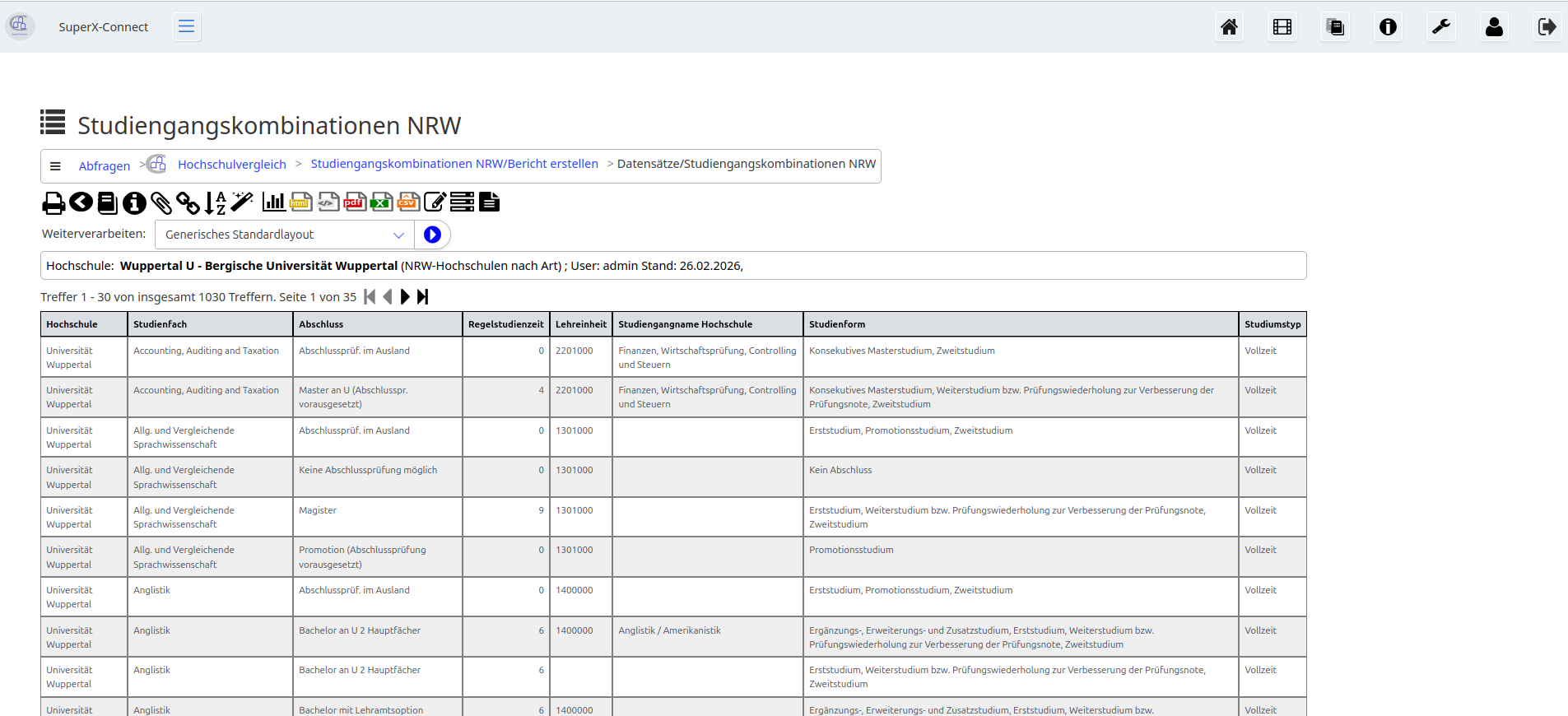Image resolution: width=1568 pixels, height=716 pixels.
Task: Open the Generisches Standardlayout dropdown
Action: point(284,235)
